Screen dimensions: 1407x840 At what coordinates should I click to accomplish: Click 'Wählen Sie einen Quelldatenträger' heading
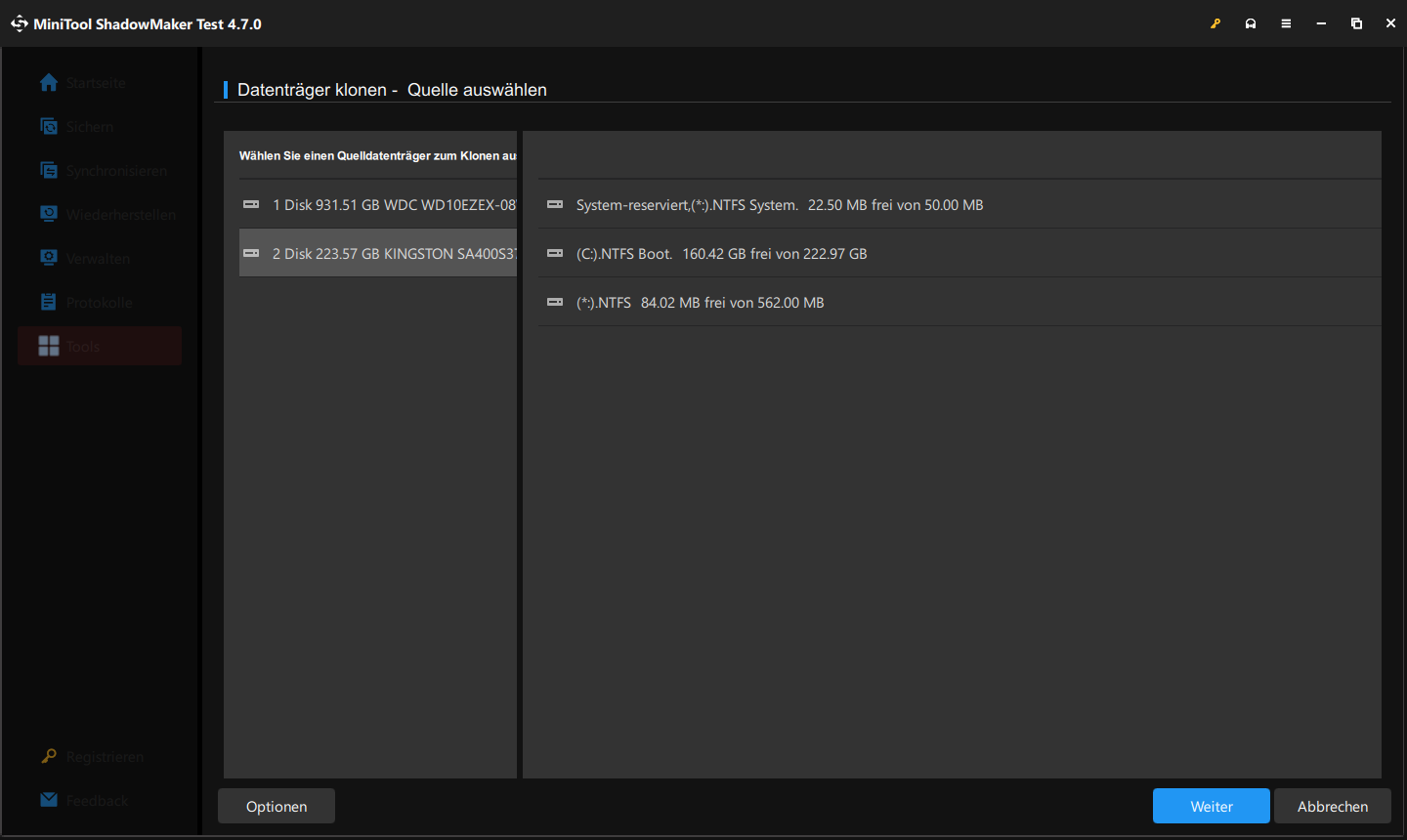click(x=378, y=155)
